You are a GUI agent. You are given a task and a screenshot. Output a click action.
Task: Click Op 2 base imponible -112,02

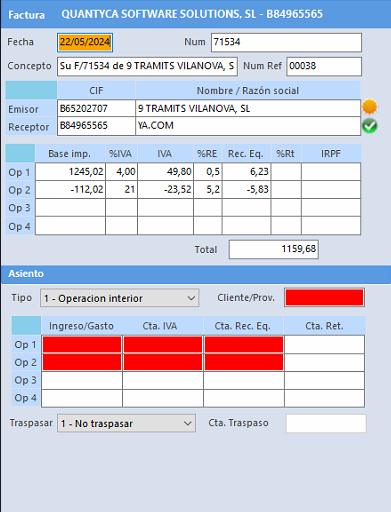[70, 190]
